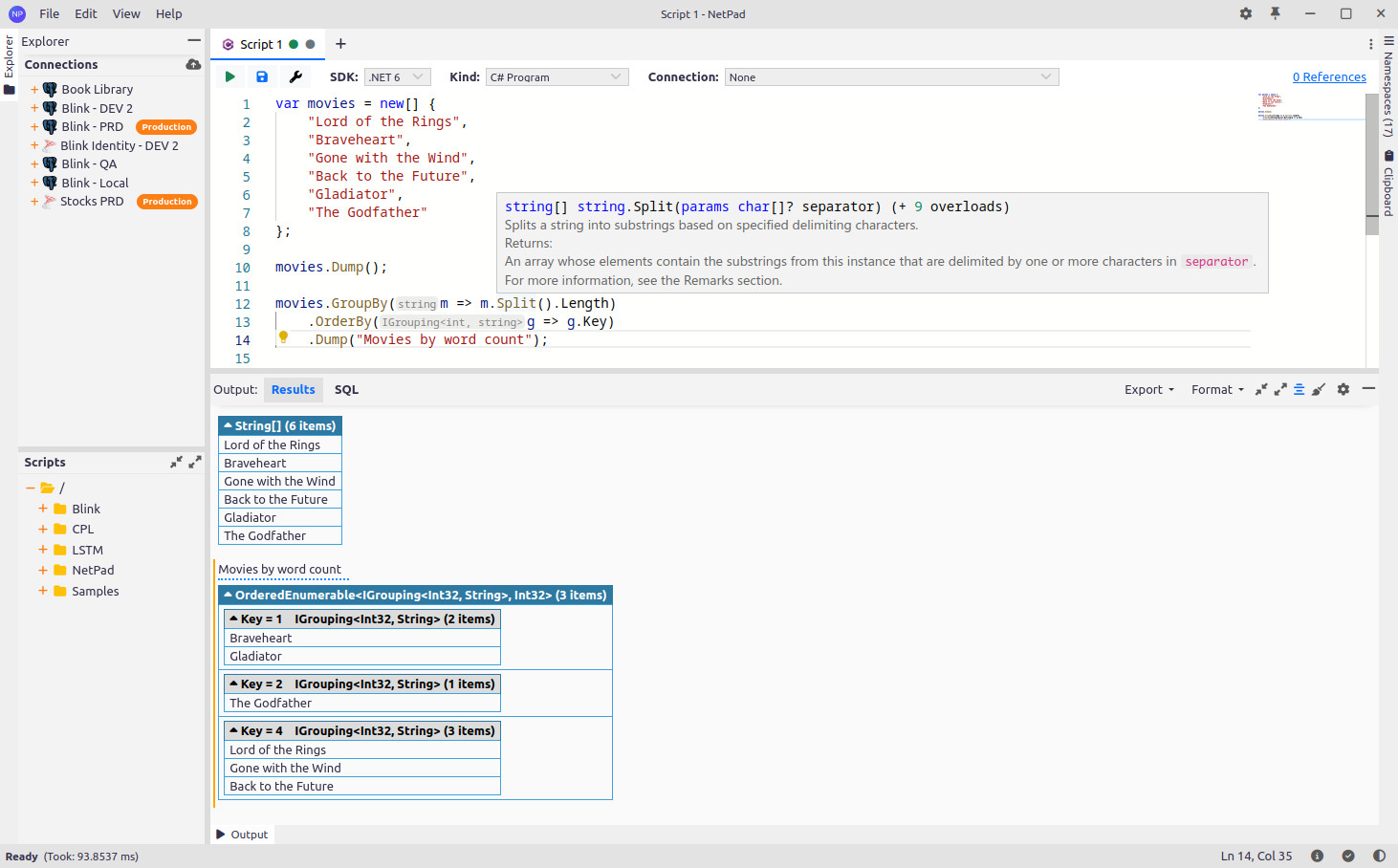Toggle centered text alignment of results

(1300, 389)
